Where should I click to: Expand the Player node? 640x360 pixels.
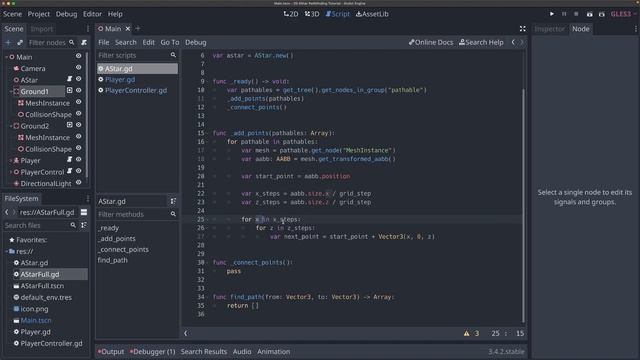pyautogui.click(x=11, y=160)
